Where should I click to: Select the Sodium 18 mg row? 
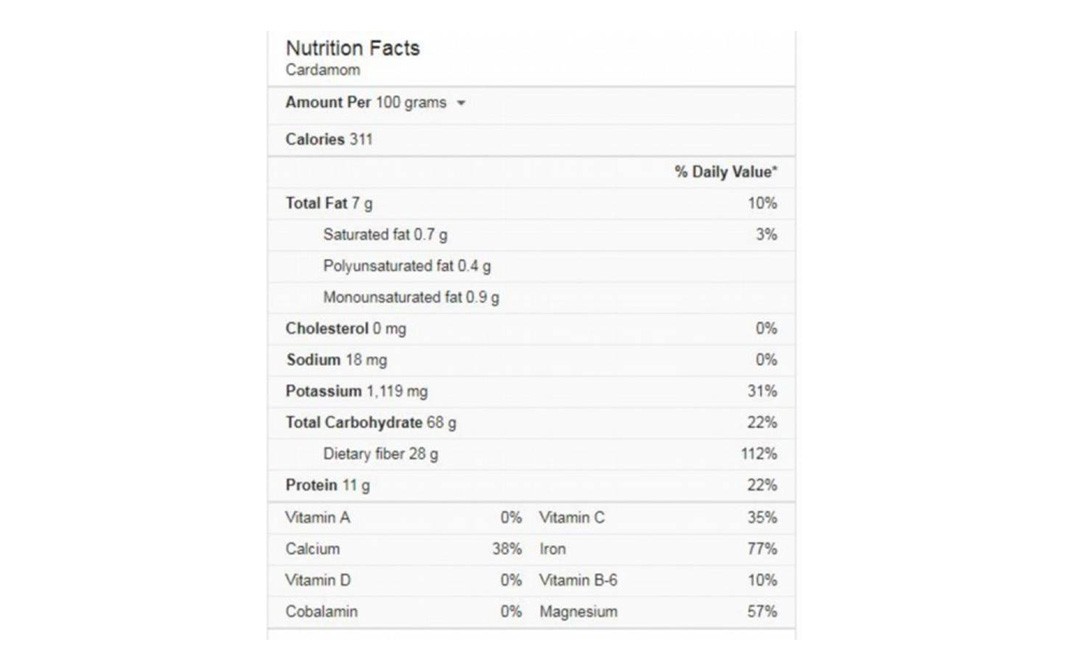click(x=531, y=360)
